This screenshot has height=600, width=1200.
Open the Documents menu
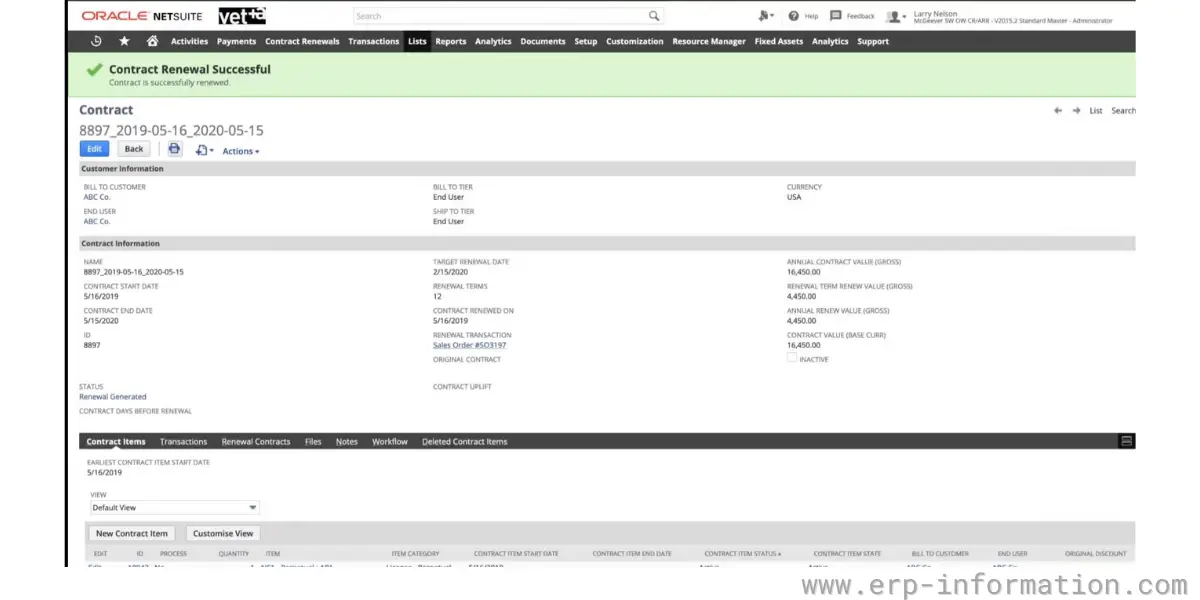[x=543, y=41]
